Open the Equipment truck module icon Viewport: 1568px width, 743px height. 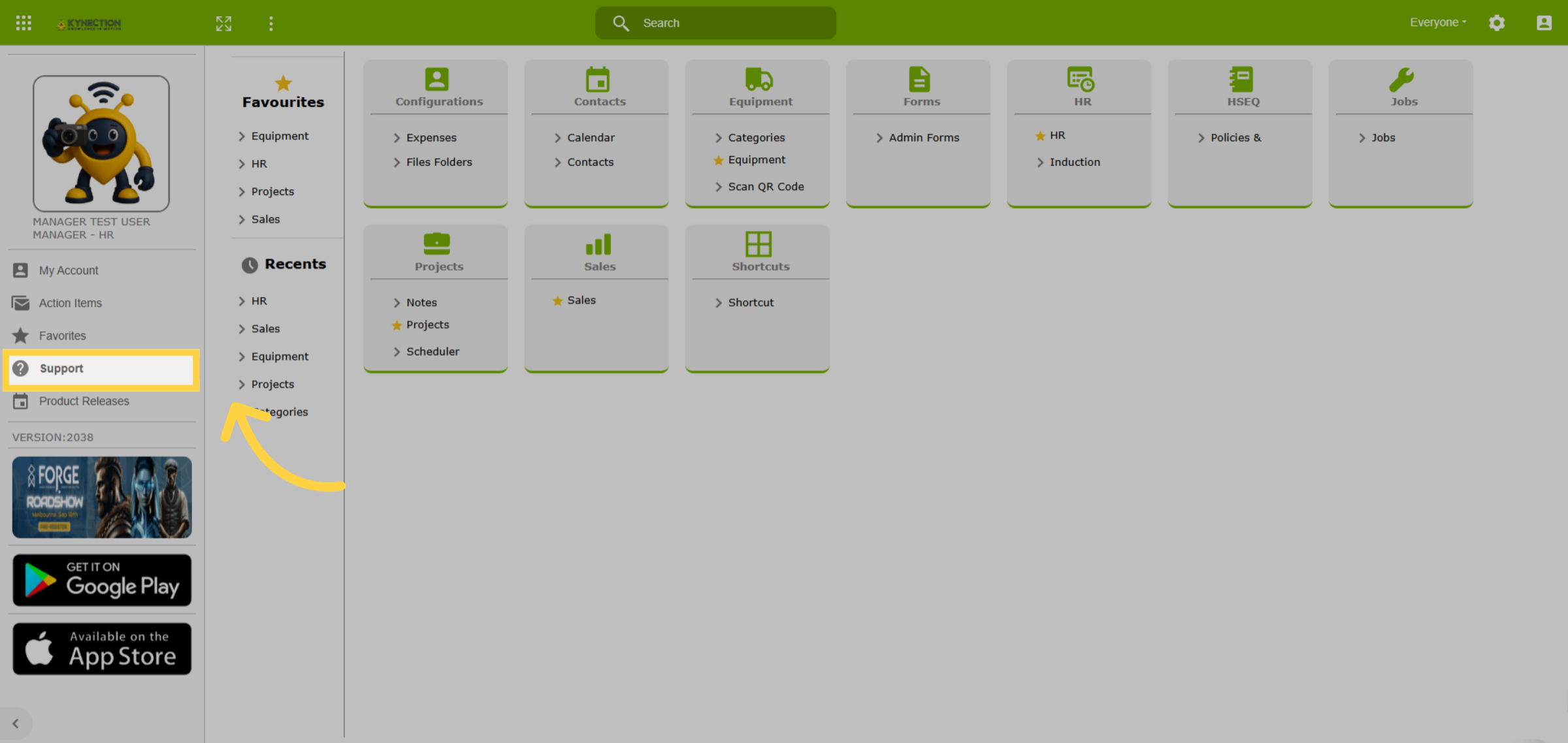[x=759, y=79]
